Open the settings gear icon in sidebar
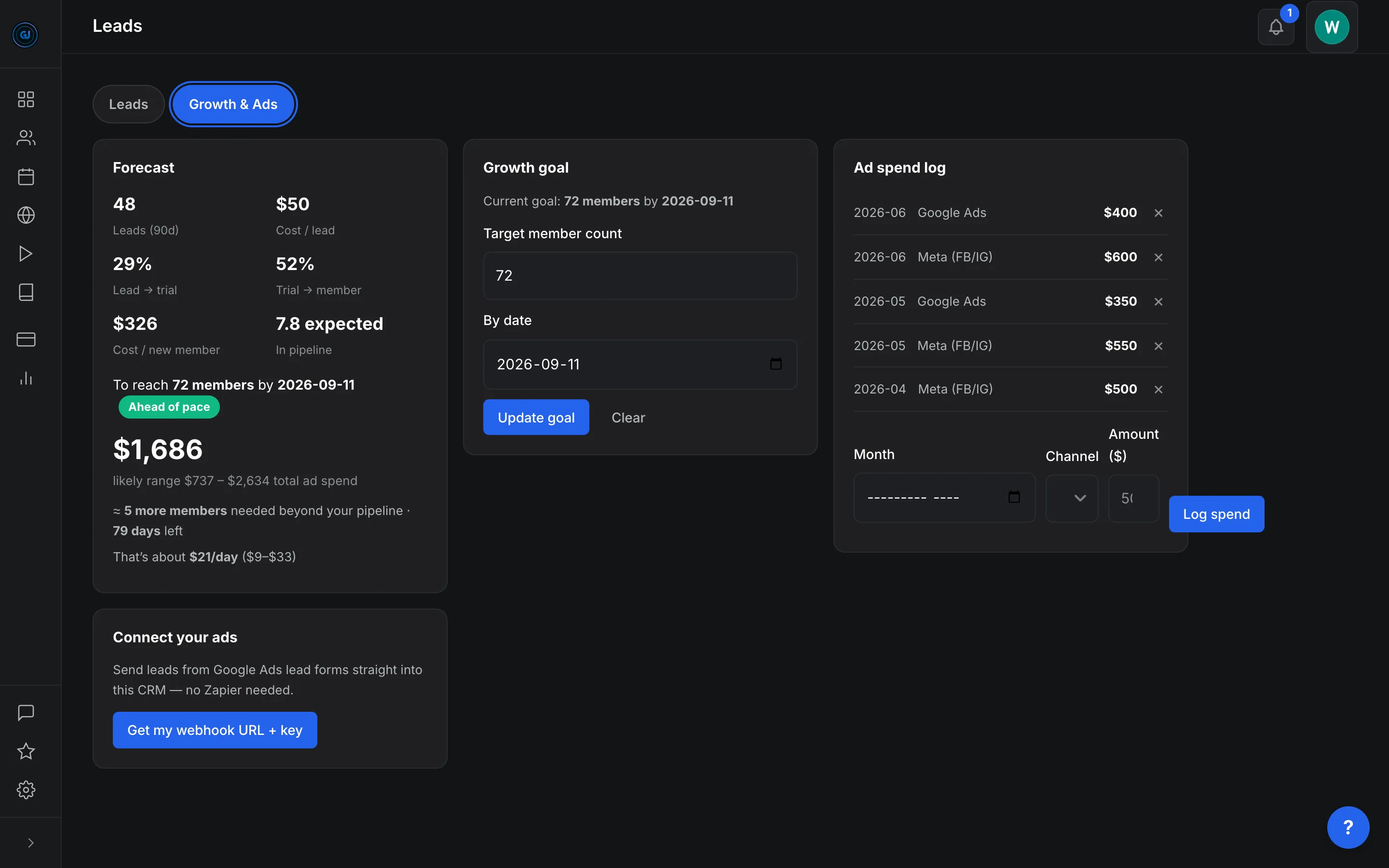Screen dimensions: 1389x868 (x=26, y=789)
